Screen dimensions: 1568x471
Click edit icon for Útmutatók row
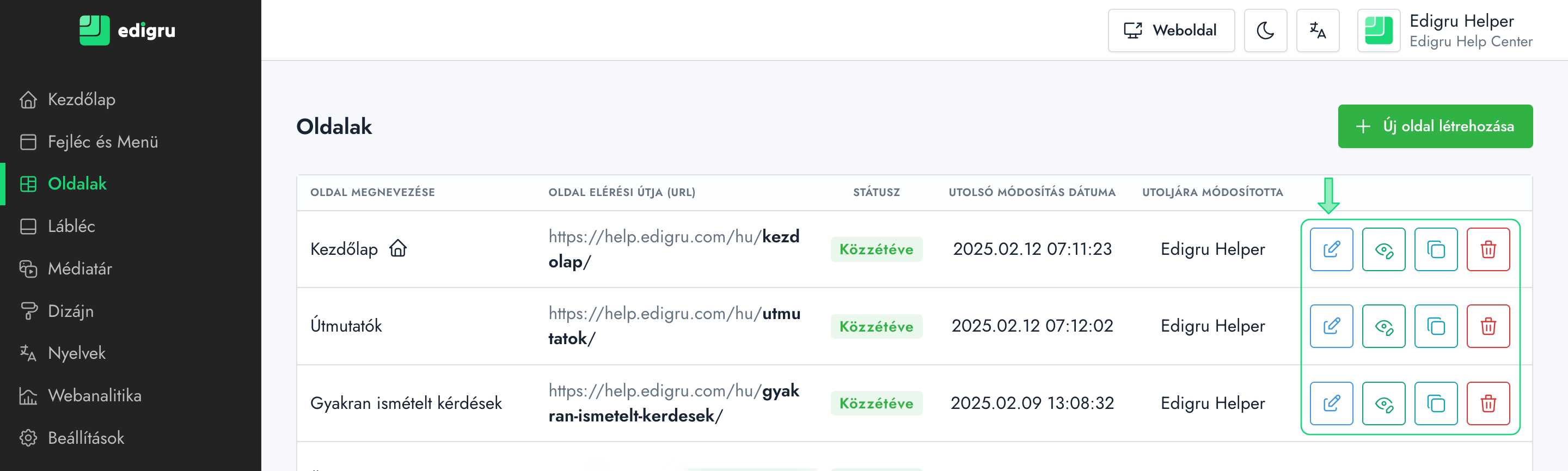(1331, 326)
